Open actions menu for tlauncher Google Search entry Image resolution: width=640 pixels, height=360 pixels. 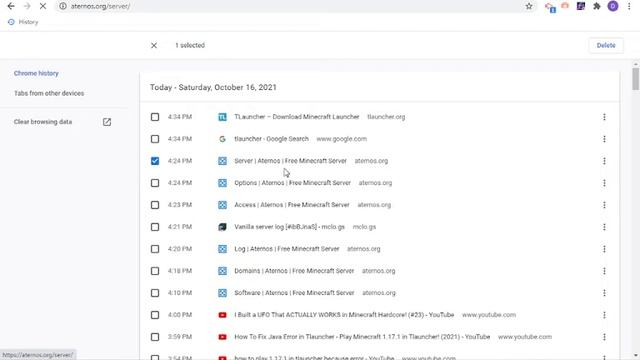[604, 139]
